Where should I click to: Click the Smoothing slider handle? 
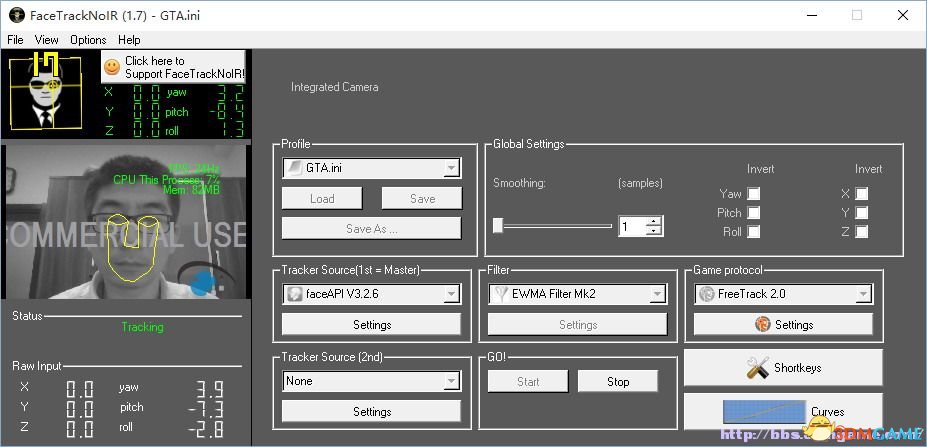click(498, 226)
